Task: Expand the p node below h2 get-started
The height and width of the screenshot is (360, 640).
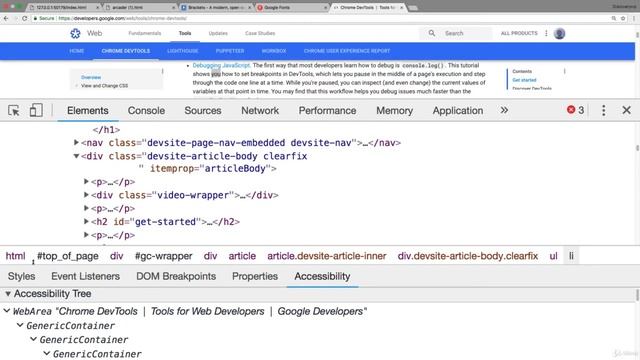Action: tap(86, 235)
